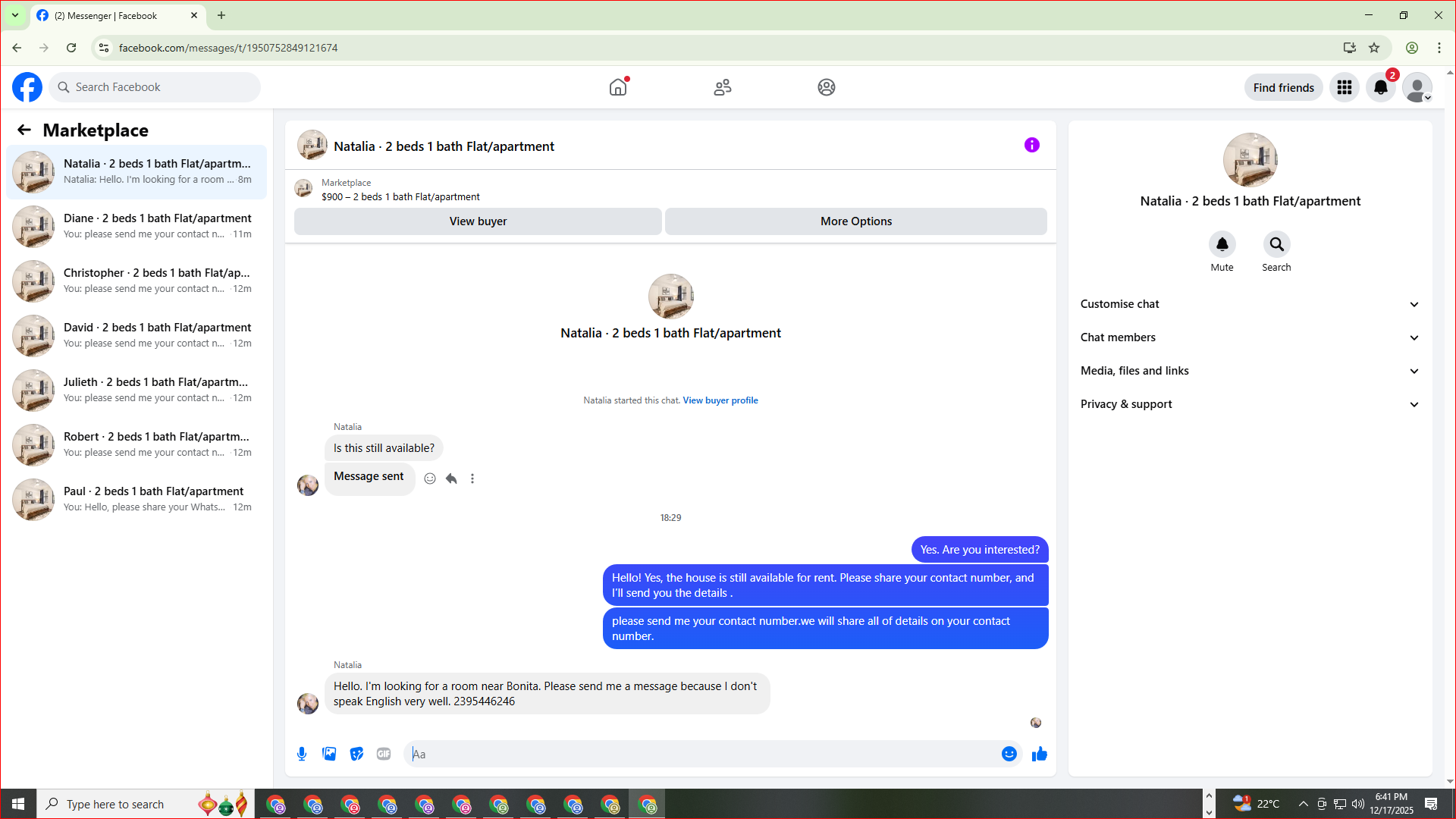Click the View buyer button
This screenshot has width=1456, height=819.
pos(478,221)
